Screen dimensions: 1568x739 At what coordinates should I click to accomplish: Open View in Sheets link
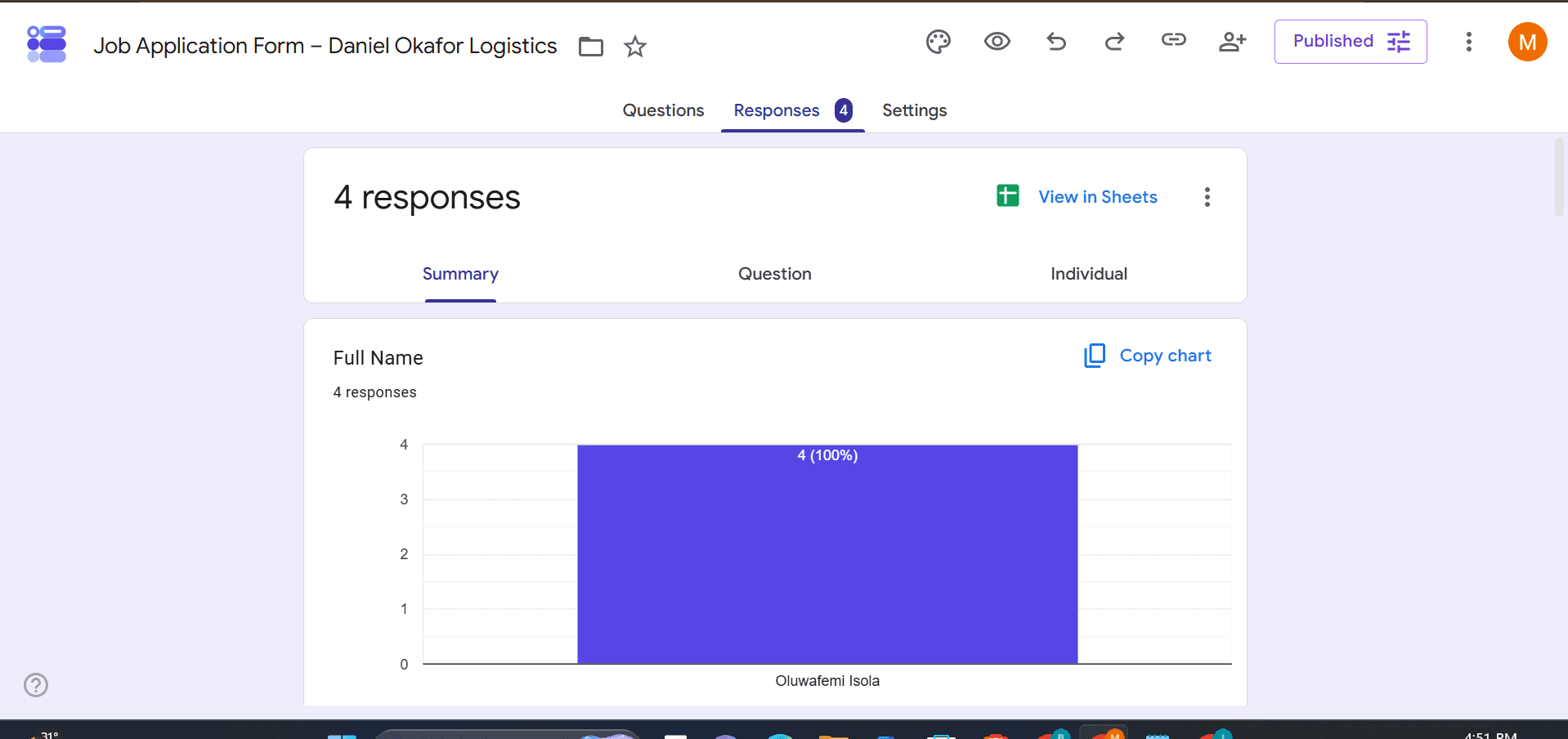point(1098,197)
